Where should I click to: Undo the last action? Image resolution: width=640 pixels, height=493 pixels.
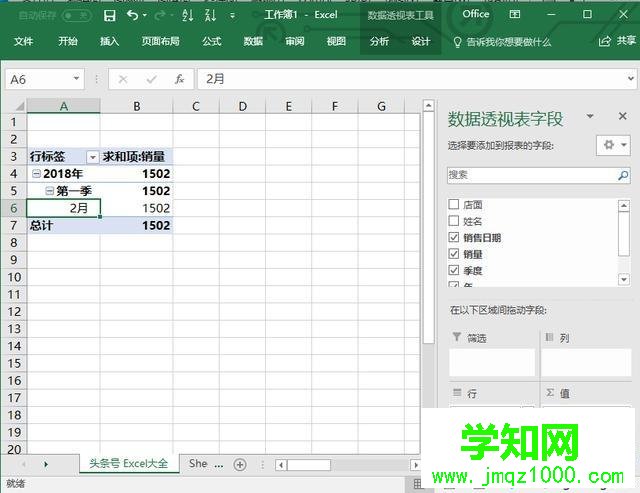(x=132, y=15)
